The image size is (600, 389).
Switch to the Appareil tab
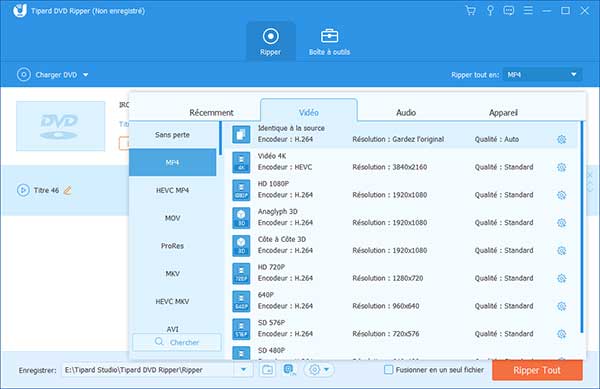(x=503, y=112)
